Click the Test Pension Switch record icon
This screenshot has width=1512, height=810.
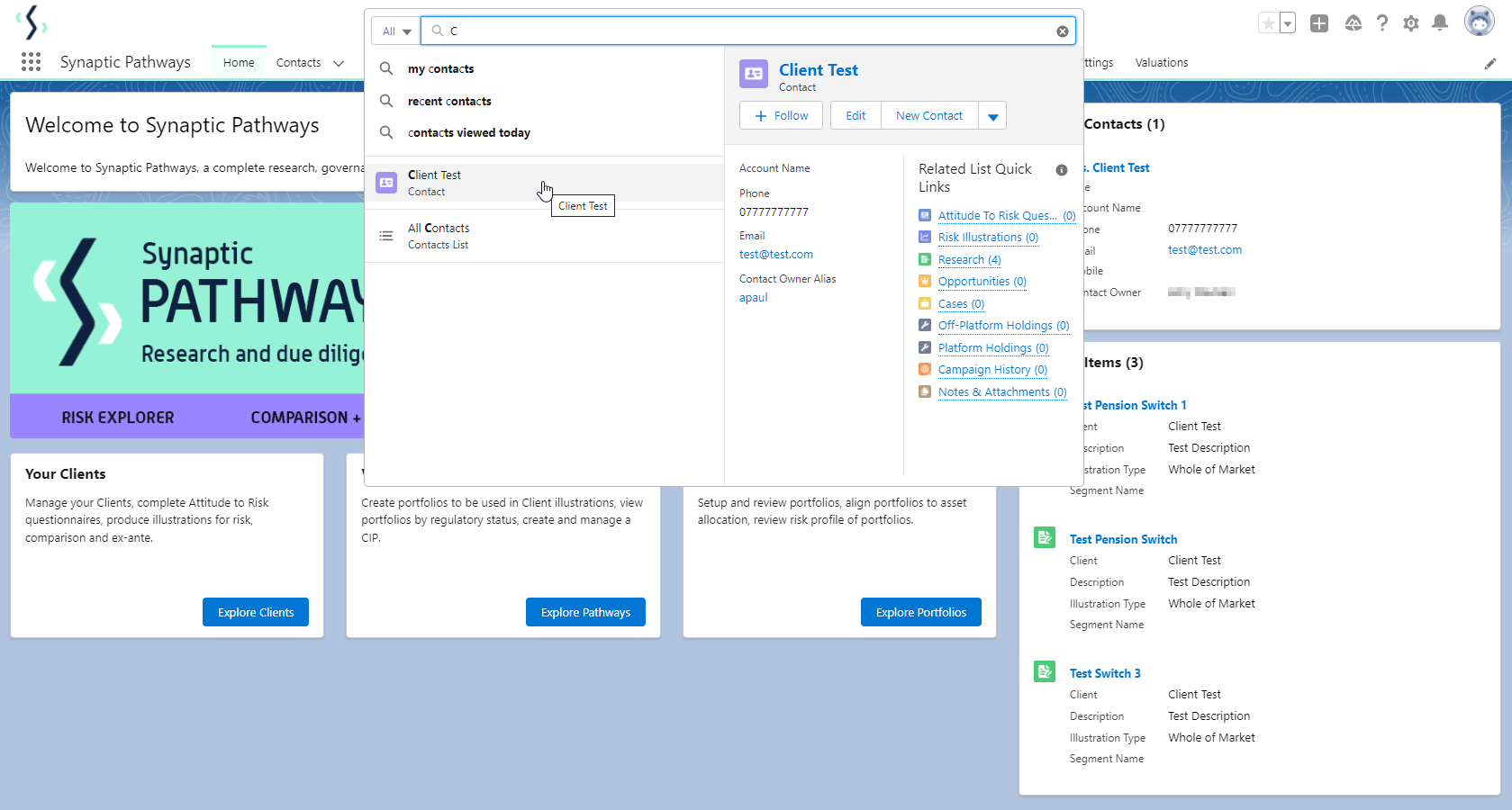(x=1045, y=537)
